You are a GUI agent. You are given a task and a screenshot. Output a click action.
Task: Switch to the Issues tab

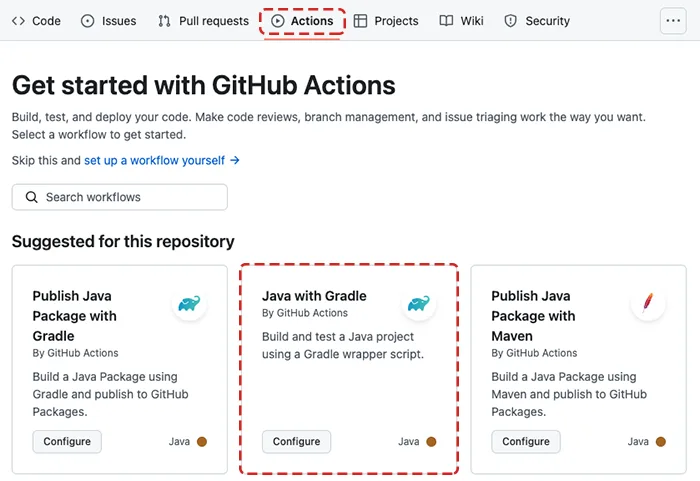108,21
